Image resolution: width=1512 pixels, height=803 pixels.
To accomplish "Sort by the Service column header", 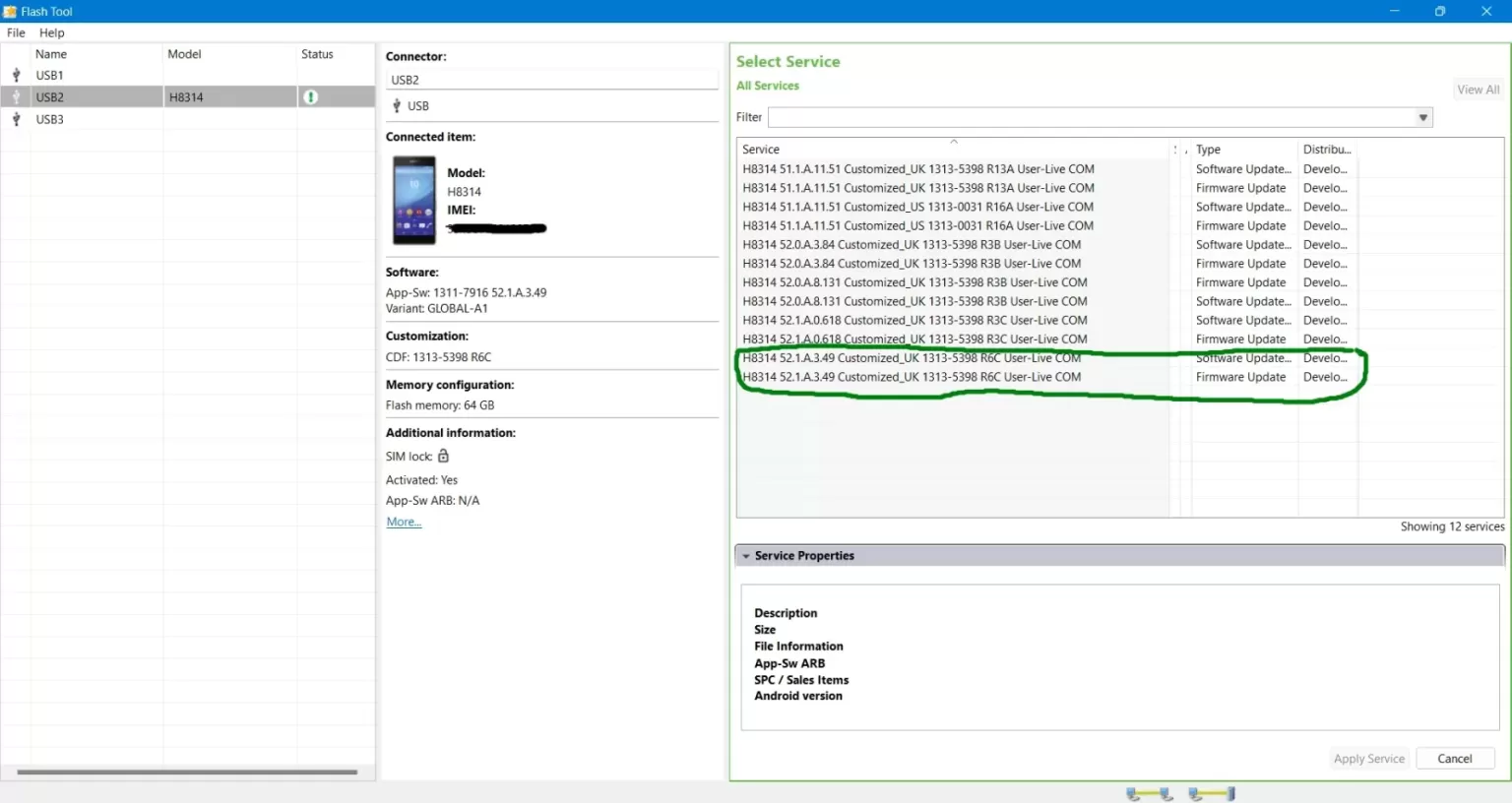I will coord(953,150).
